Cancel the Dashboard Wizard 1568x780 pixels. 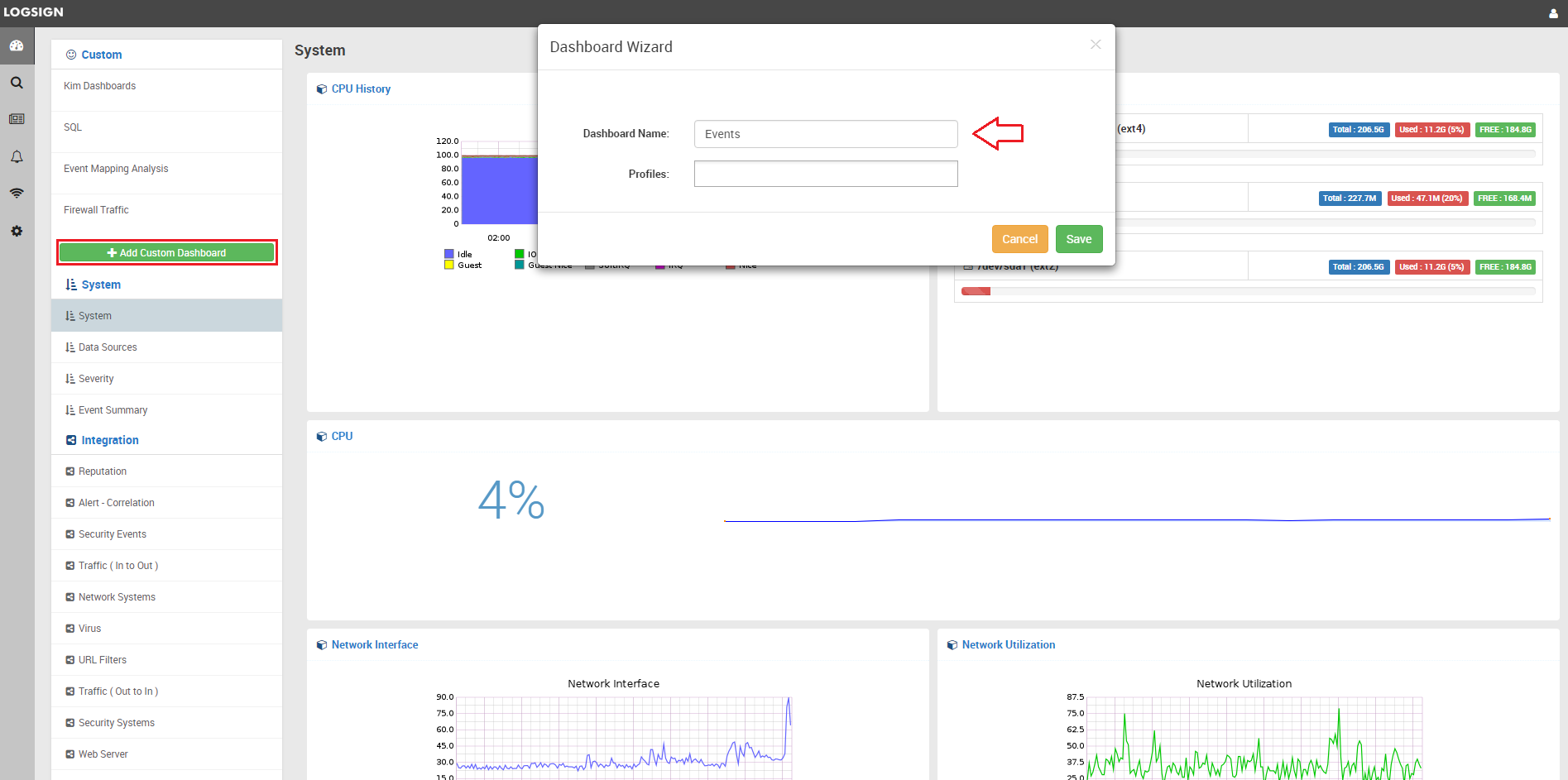pos(1019,238)
